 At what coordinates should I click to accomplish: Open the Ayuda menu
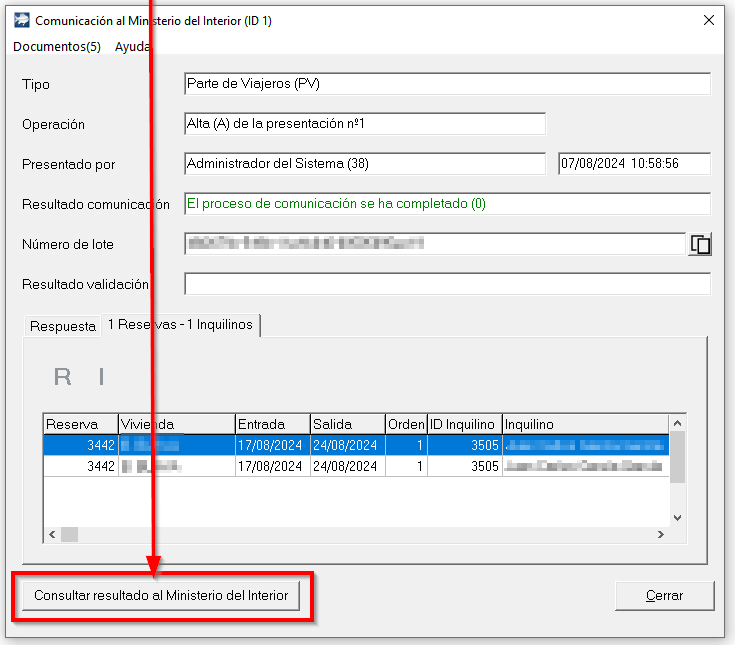click(131, 47)
